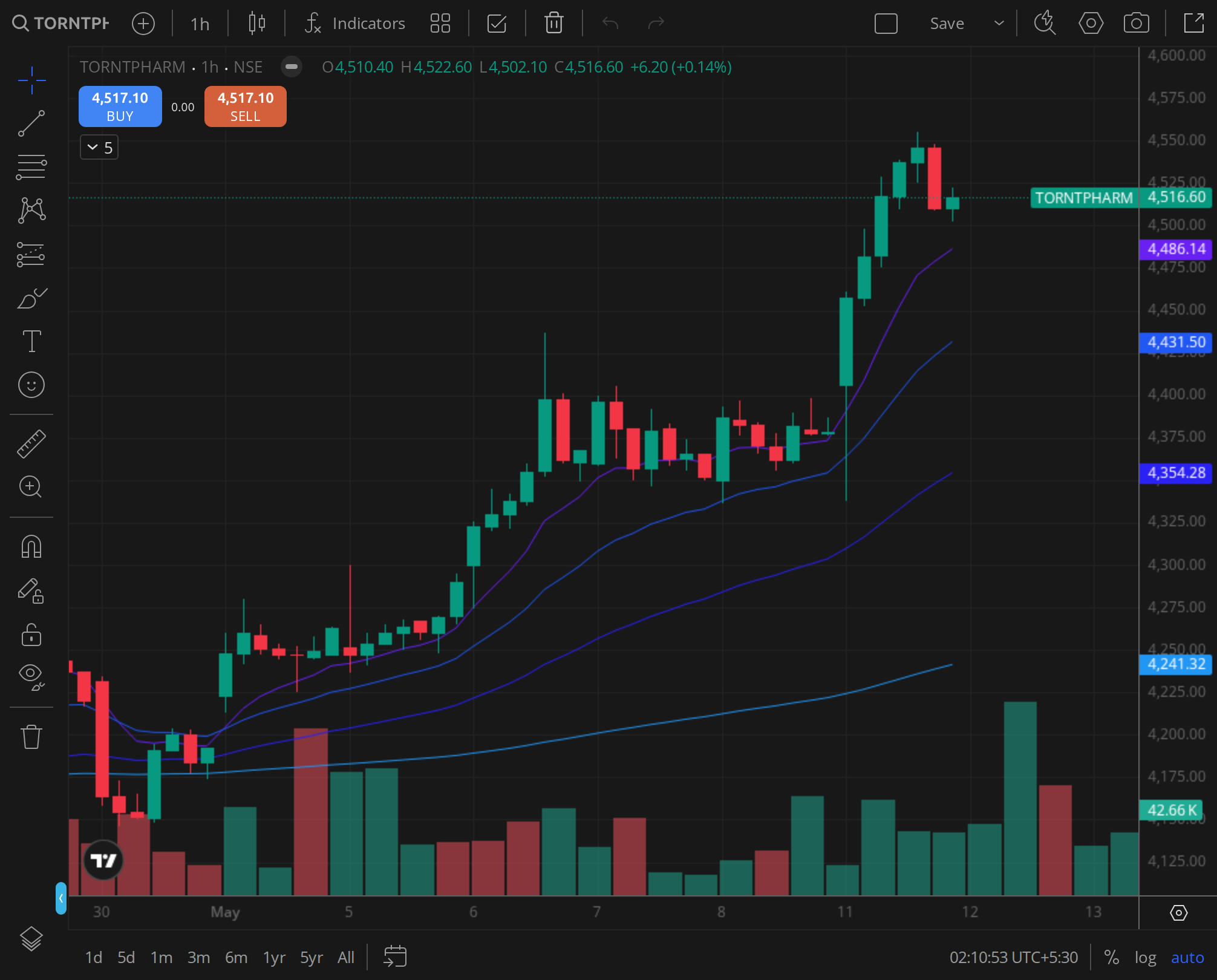Save the chart layout
This screenshot has height=980, width=1217.
tap(947, 24)
